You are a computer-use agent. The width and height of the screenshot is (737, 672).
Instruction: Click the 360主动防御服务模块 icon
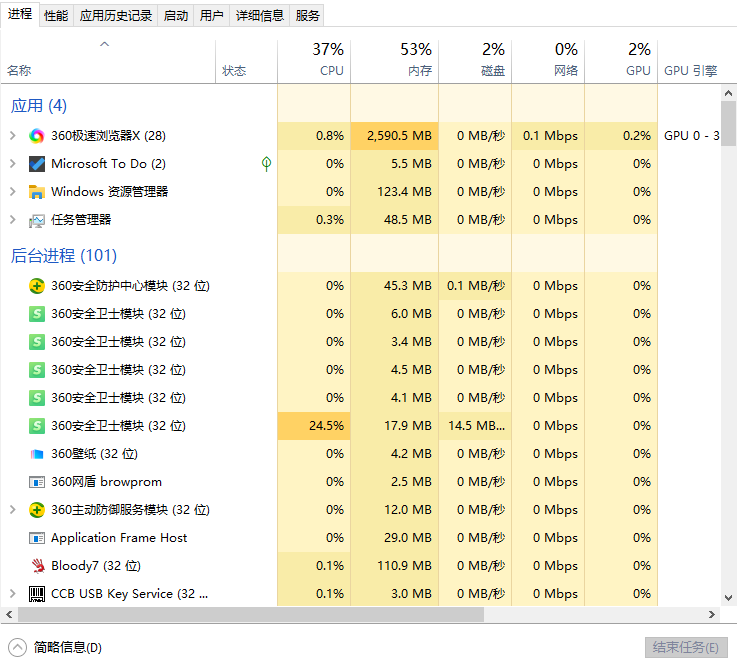click(x=37, y=510)
